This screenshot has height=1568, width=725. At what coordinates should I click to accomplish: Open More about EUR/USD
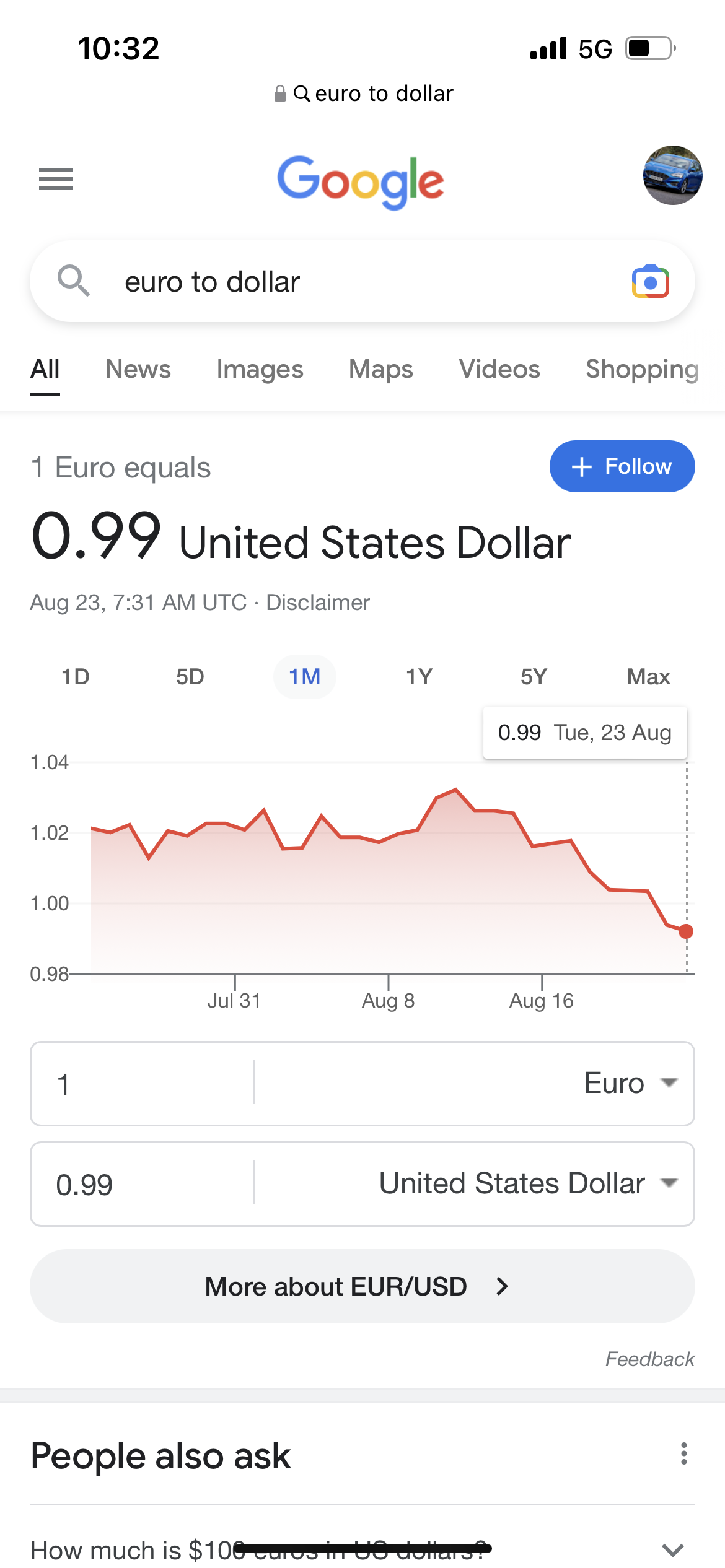[362, 1286]
